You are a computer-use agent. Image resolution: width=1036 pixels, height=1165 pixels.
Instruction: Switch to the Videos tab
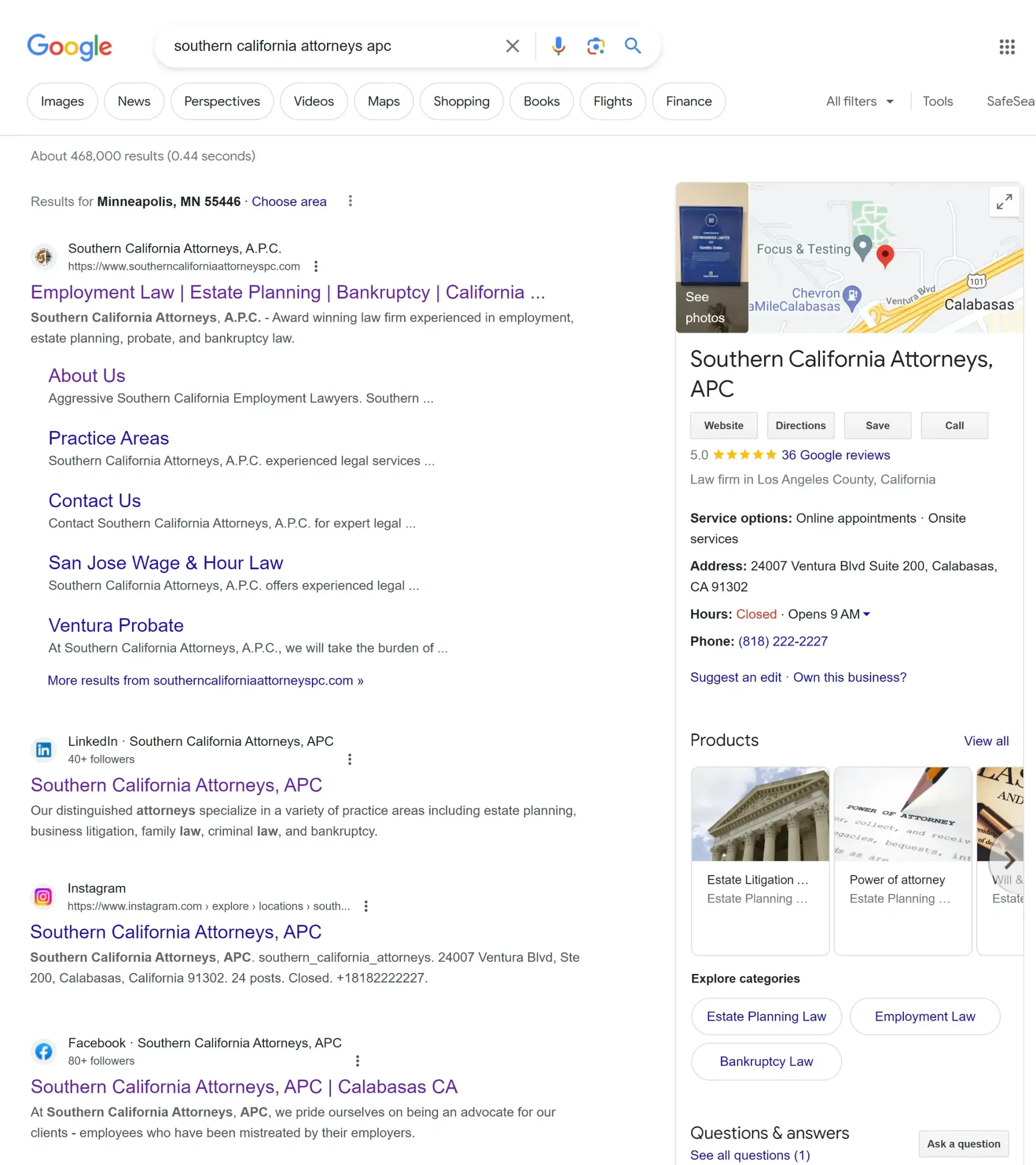(x=314, y=101)
